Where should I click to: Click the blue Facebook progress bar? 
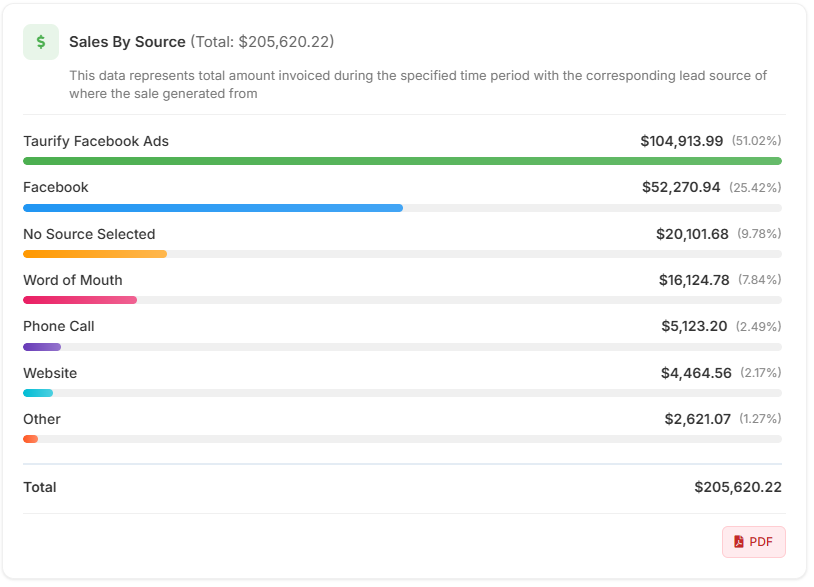(x=212, y=208)
